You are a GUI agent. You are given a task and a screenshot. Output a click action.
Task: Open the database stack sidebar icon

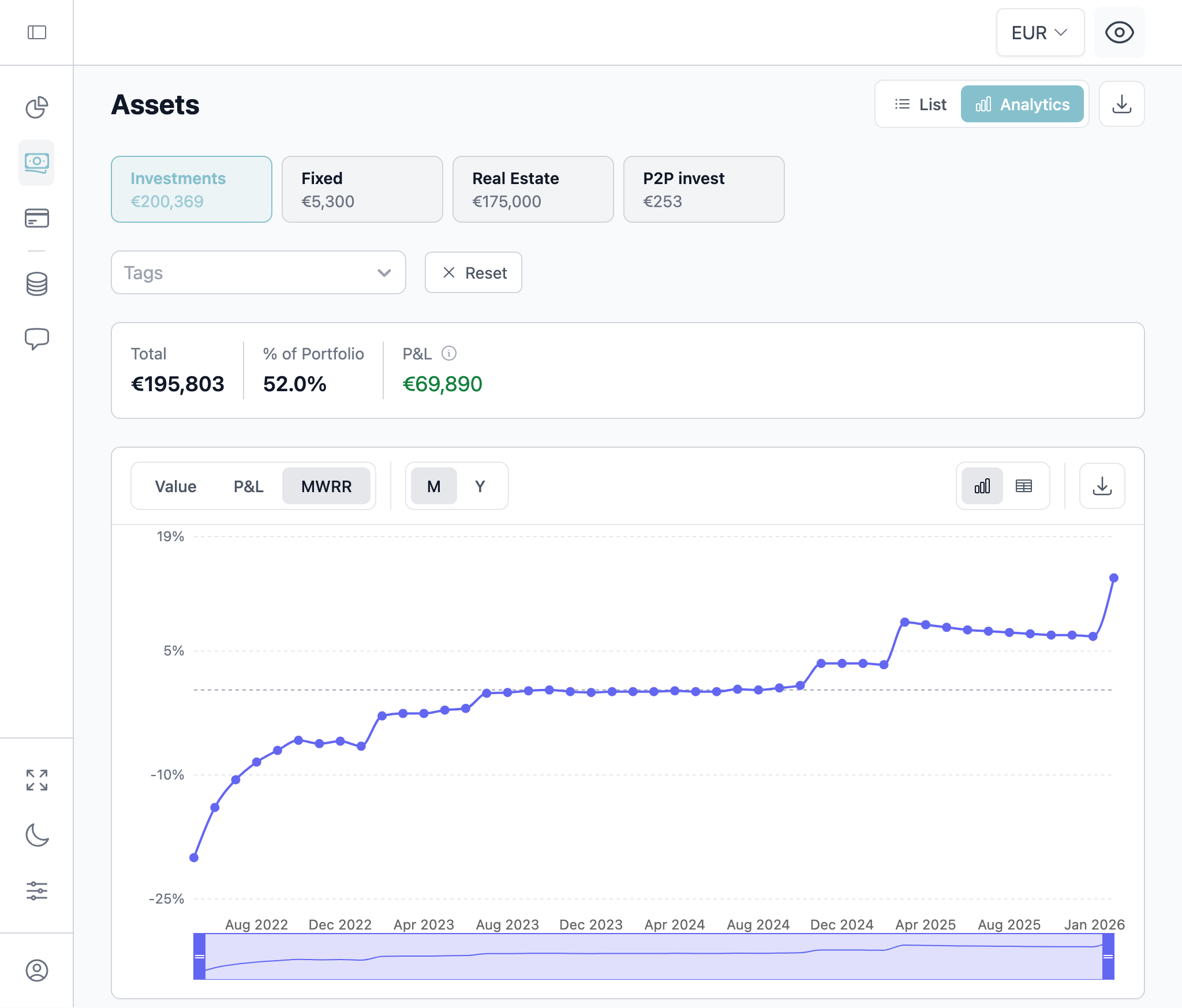tap(37, 284)
